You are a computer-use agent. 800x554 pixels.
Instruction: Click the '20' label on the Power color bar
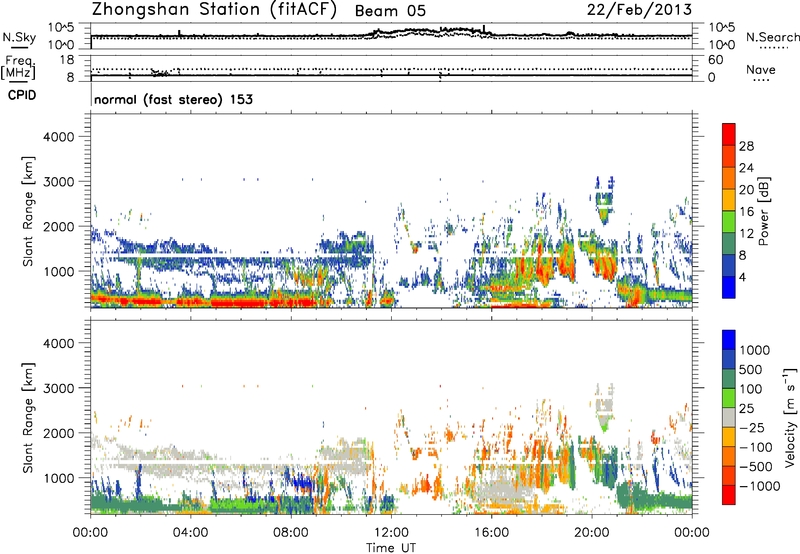[746, 190]
